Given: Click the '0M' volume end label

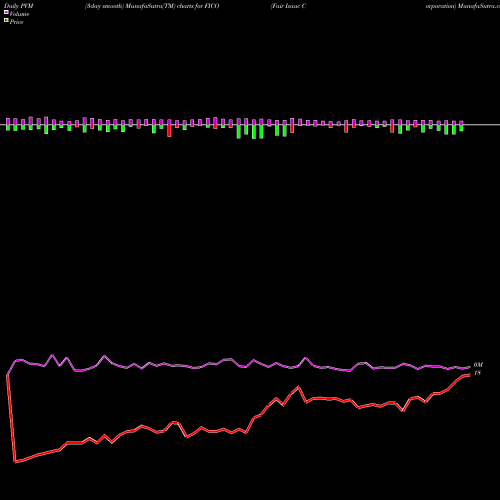Looking at the screenshot, I should pos(478,365).
